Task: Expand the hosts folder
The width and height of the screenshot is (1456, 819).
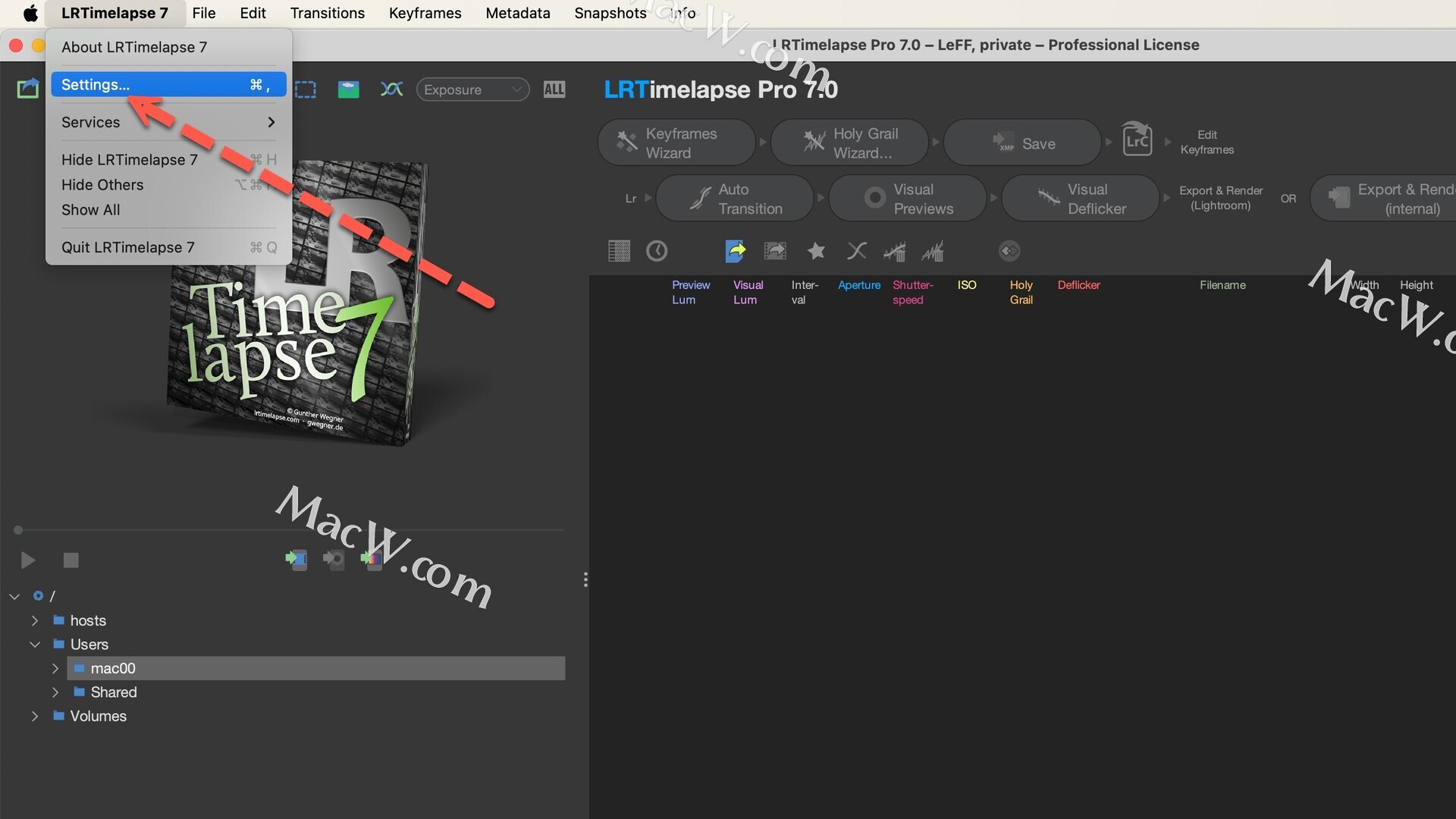Action: coord(34,620)
